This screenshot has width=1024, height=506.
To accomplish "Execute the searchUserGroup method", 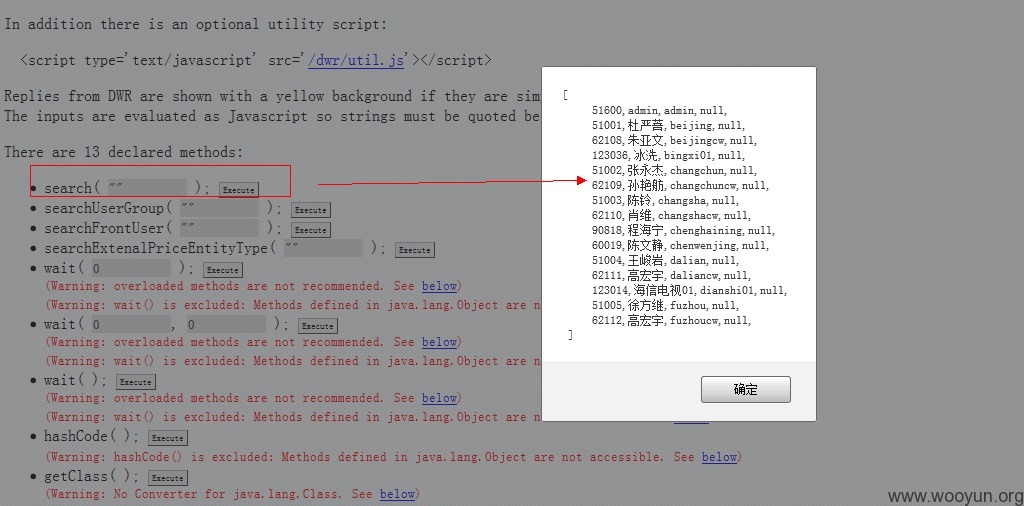I will point(310,210).
